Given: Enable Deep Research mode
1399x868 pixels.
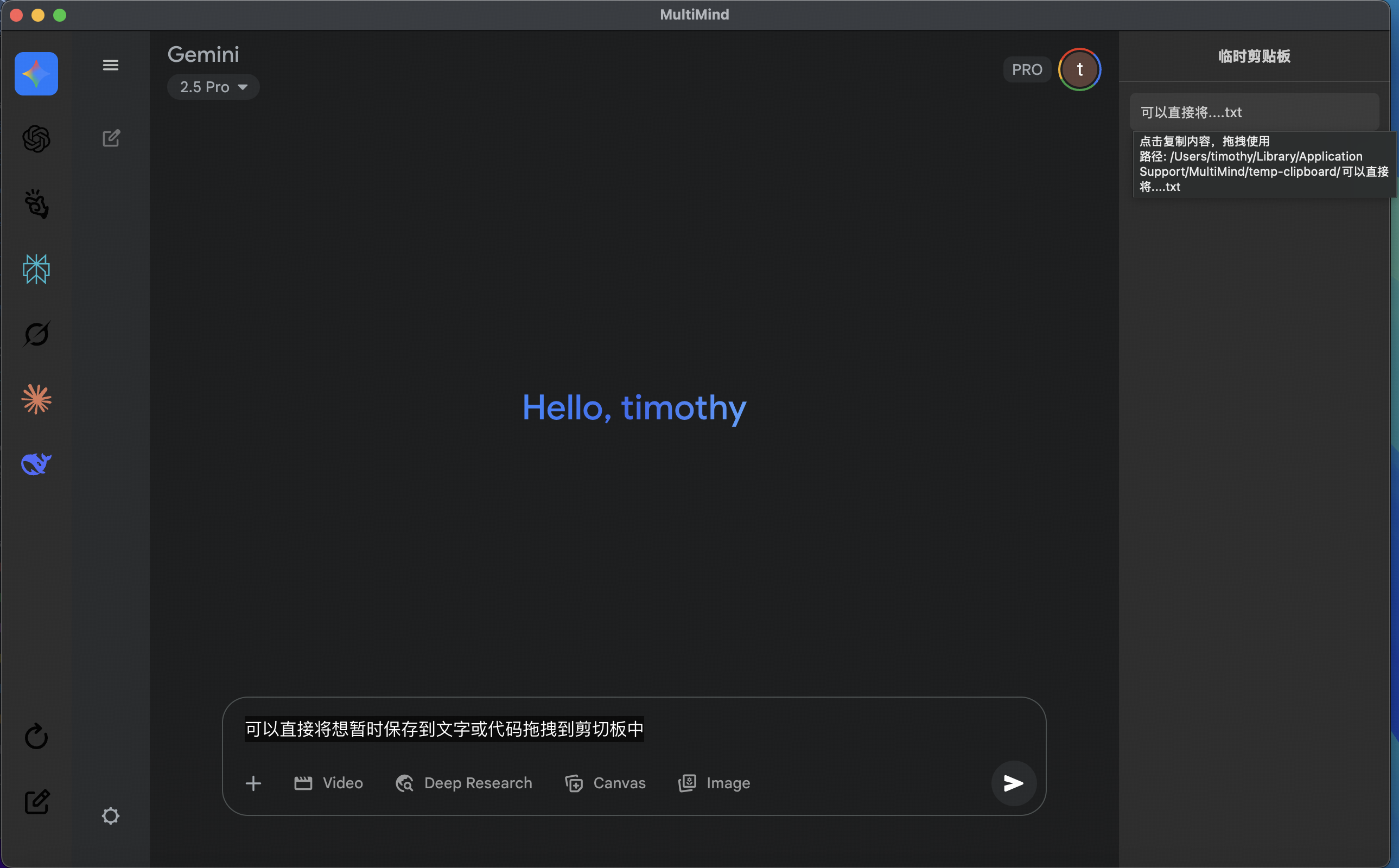Looking at the screenshot, I should 464,783.
